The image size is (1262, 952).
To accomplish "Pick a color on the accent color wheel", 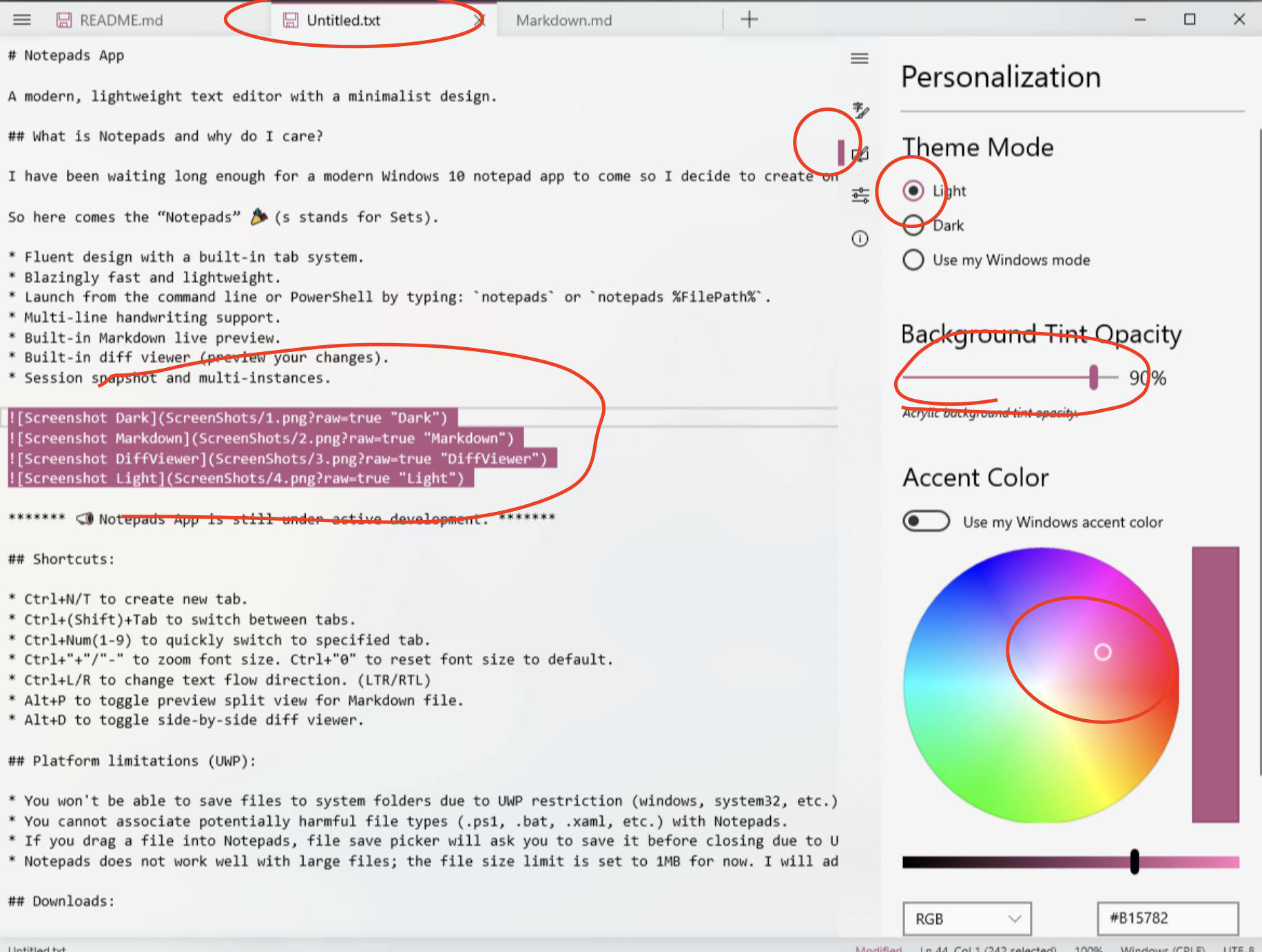I will click(1041, 685).
